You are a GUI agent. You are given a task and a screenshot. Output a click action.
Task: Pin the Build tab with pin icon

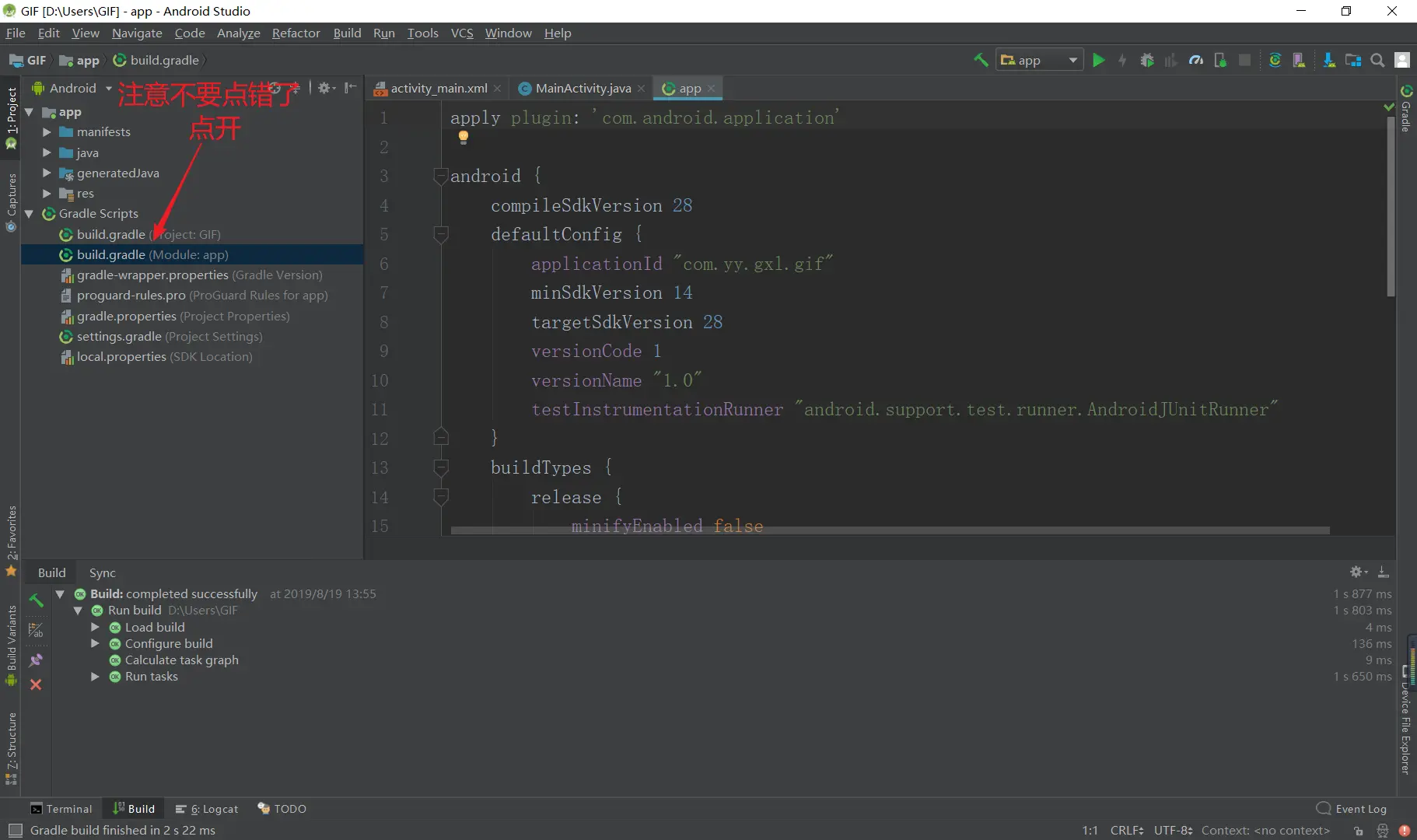(x=36, y=660)
